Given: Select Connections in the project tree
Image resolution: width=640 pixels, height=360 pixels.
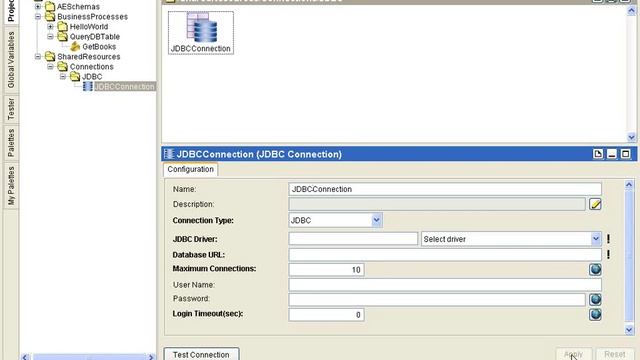Looking at the screenshot, I should [91, 67].
